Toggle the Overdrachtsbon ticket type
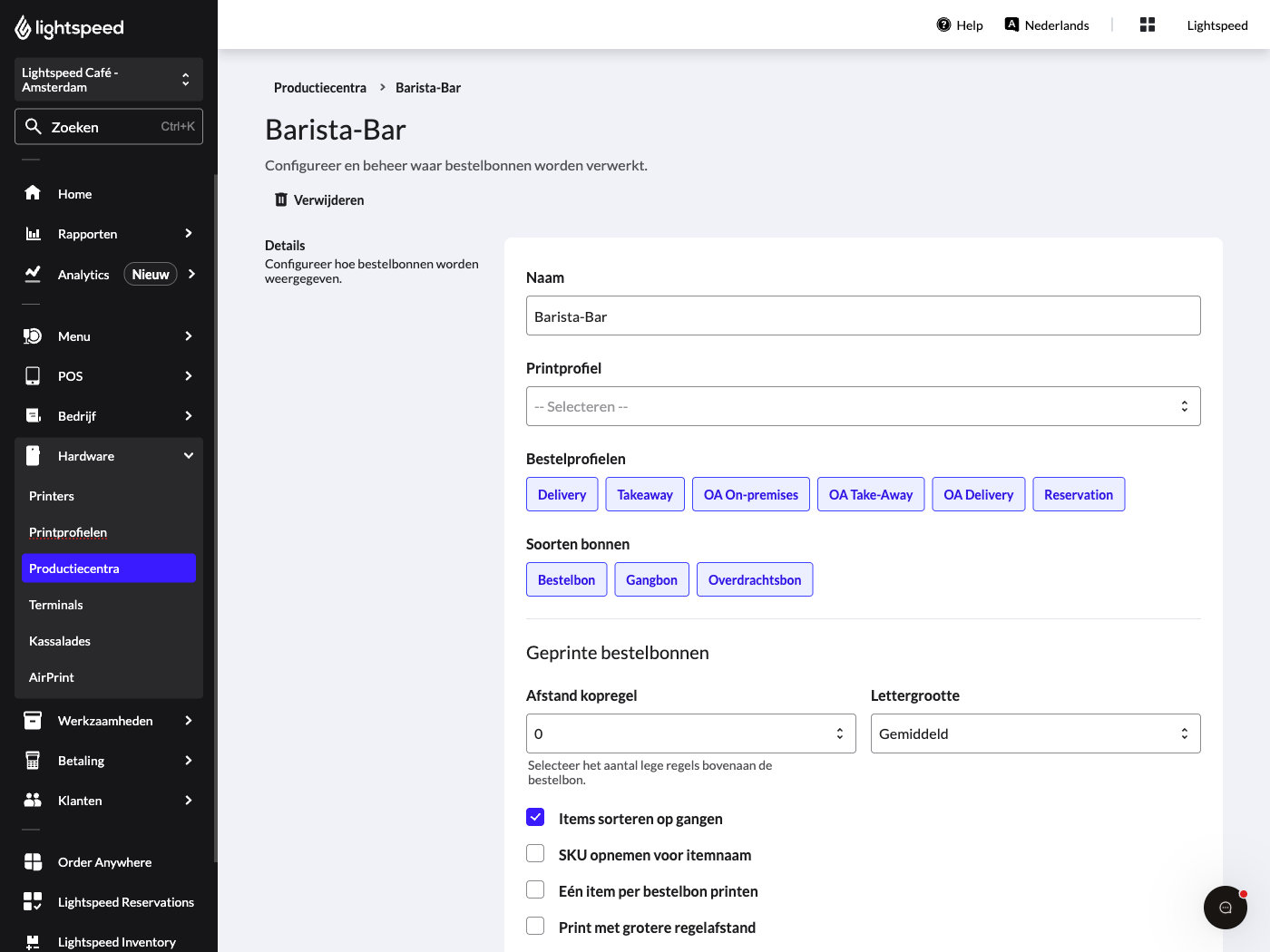The width and height of the screenshot is (1270, 952). (x=755, y=579)
